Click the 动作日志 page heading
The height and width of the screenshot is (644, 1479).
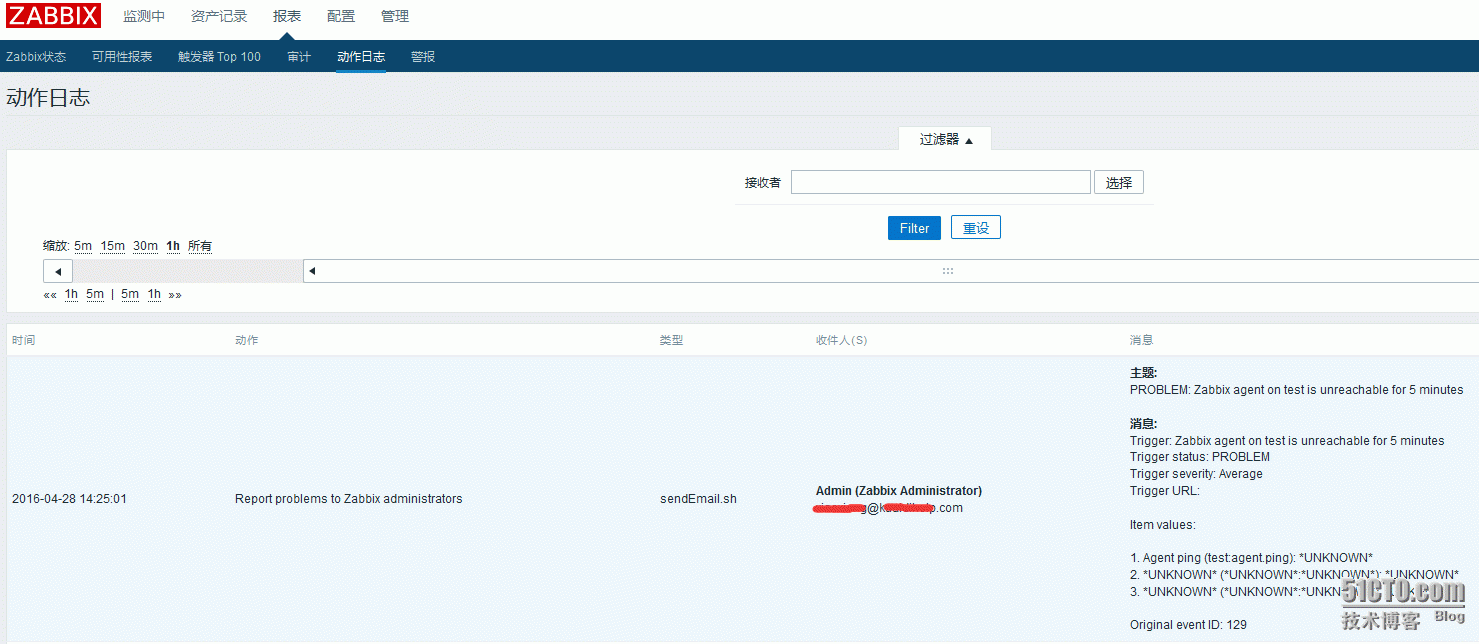(x=48, y=97)
